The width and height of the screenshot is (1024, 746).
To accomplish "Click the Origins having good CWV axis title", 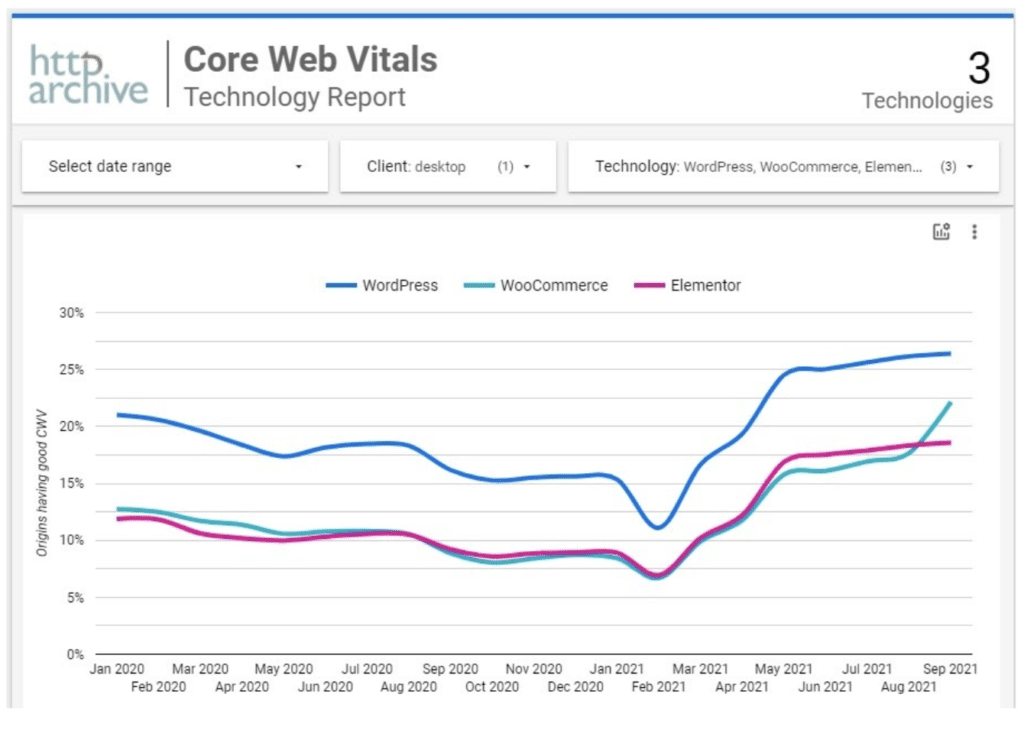I will (43, 483).
